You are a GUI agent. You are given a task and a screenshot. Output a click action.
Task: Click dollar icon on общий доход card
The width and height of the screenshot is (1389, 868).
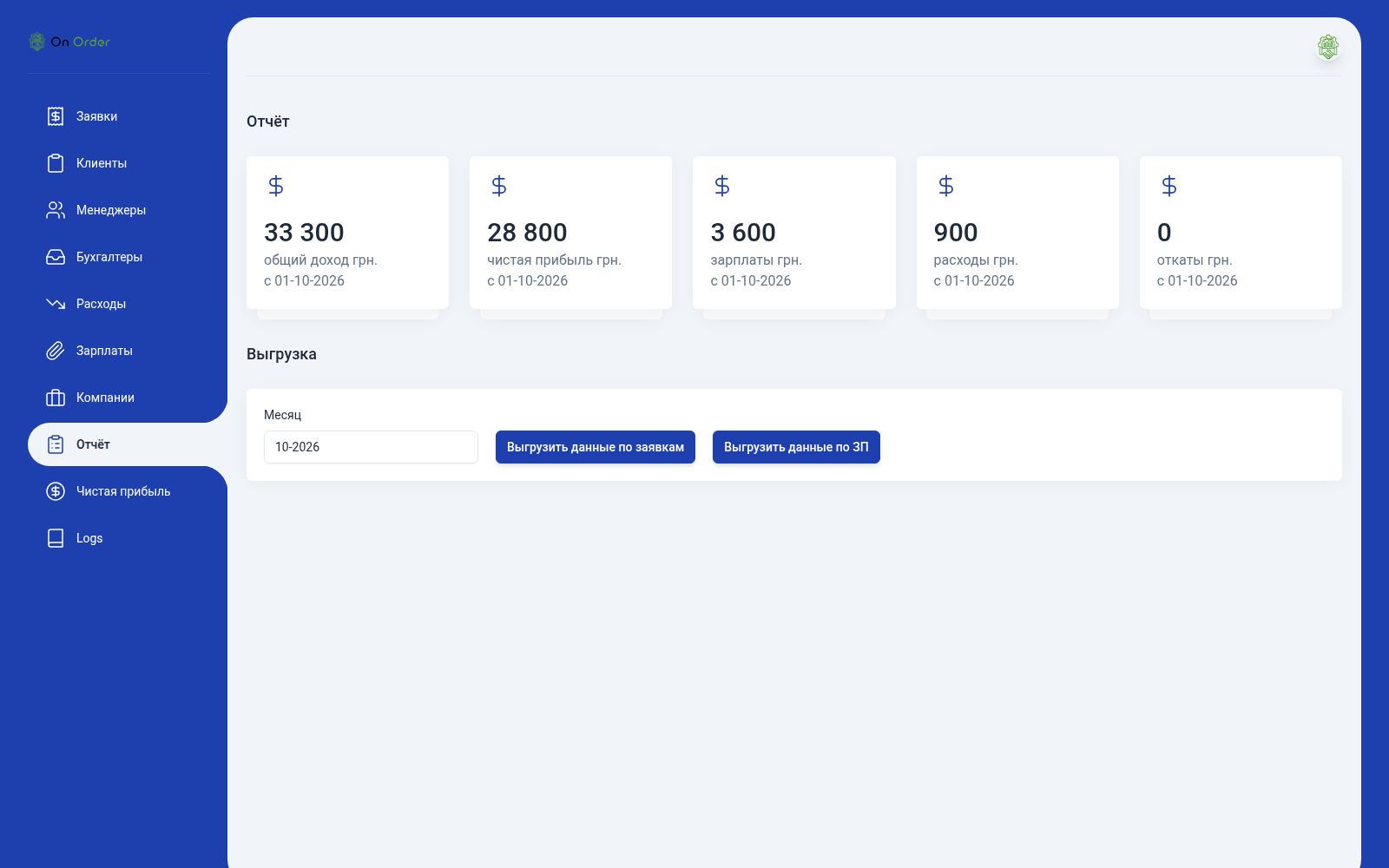pos(276,186)
